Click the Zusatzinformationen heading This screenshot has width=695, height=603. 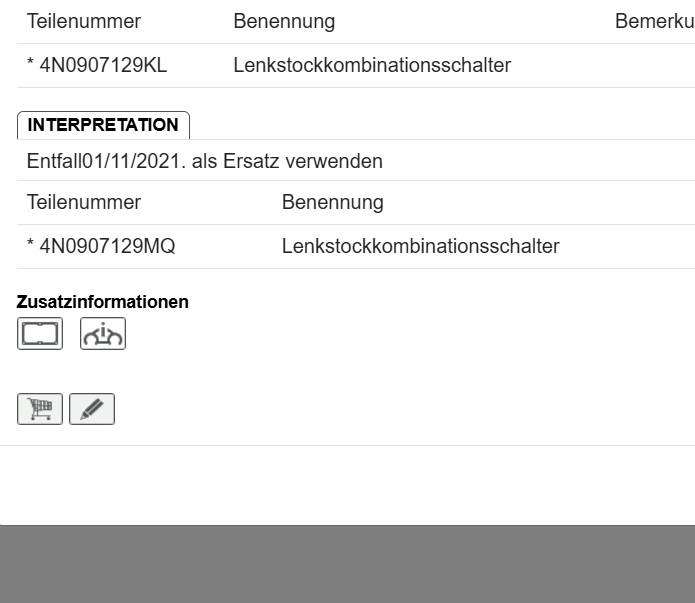pyautogui.click(x=103, y=302)
